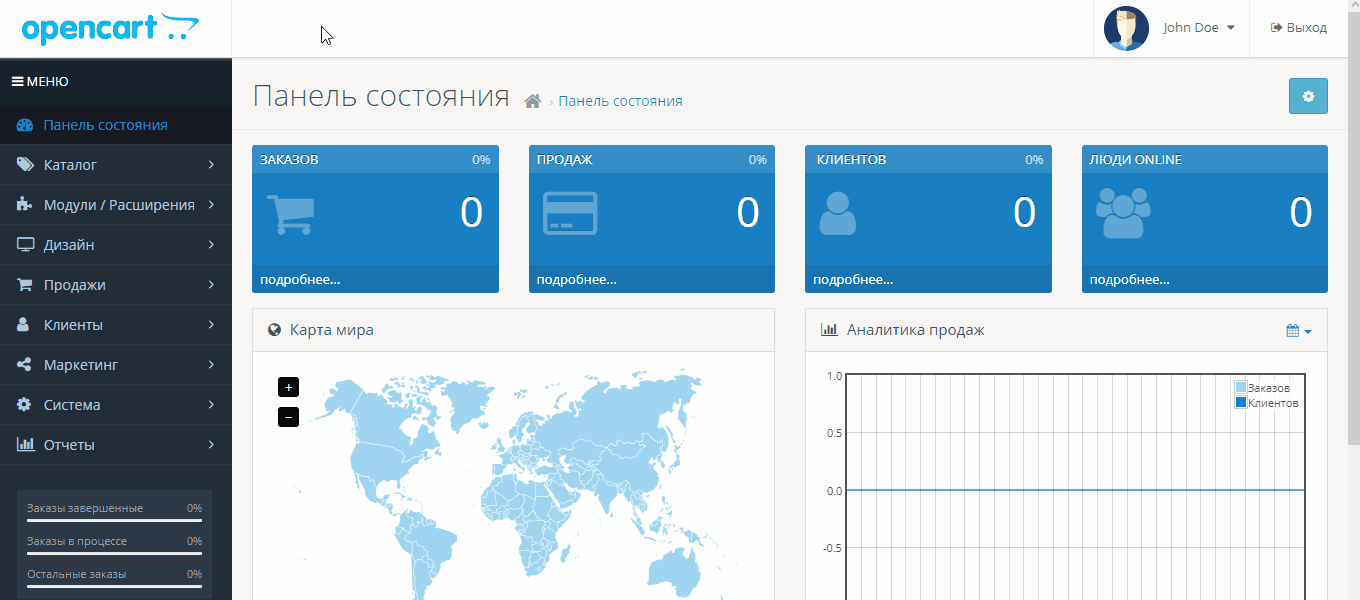This screenshot has width=1360, height=600.
Task: Open the Маркетинг sidebar menu
Action: [115, 365]
